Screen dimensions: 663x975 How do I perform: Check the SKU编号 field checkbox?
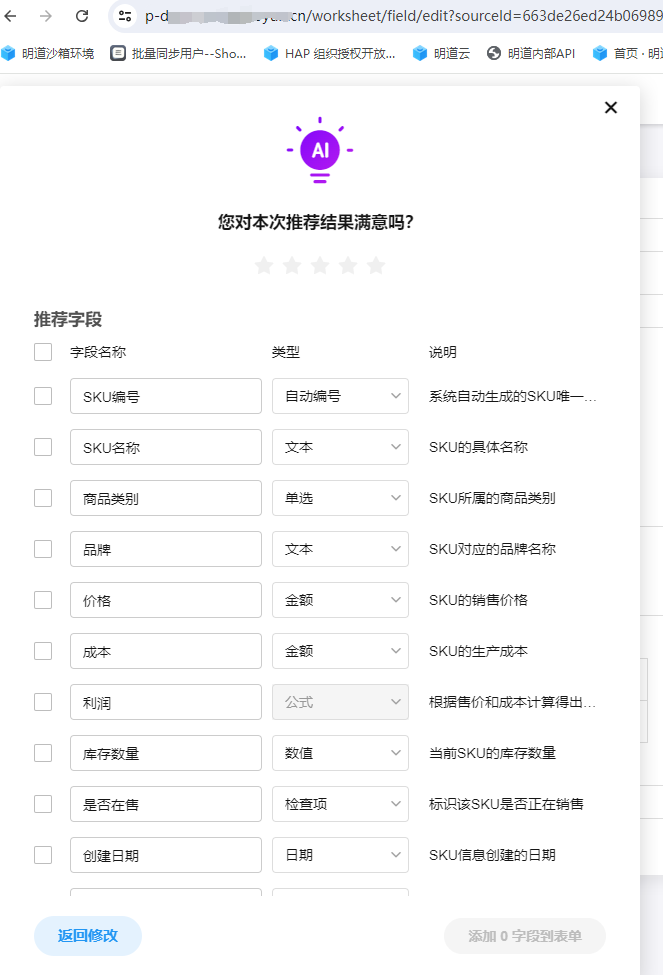[x=43, y=396]
